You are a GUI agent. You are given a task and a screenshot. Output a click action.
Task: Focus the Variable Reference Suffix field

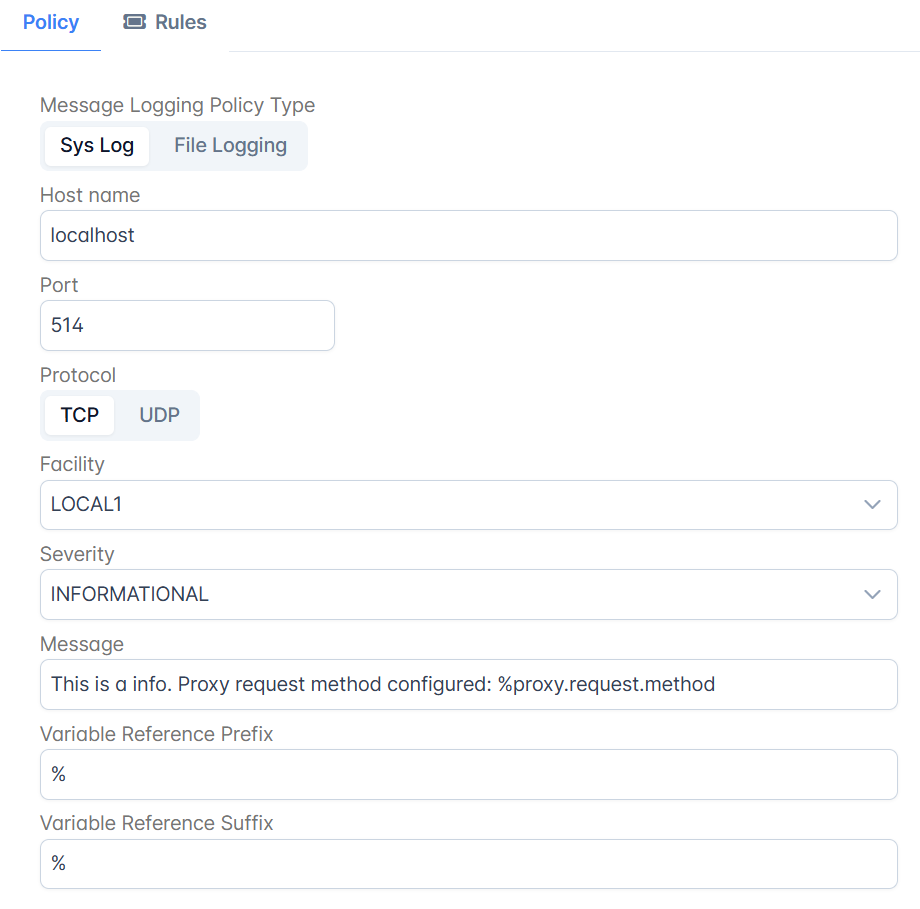click(469, 864)
